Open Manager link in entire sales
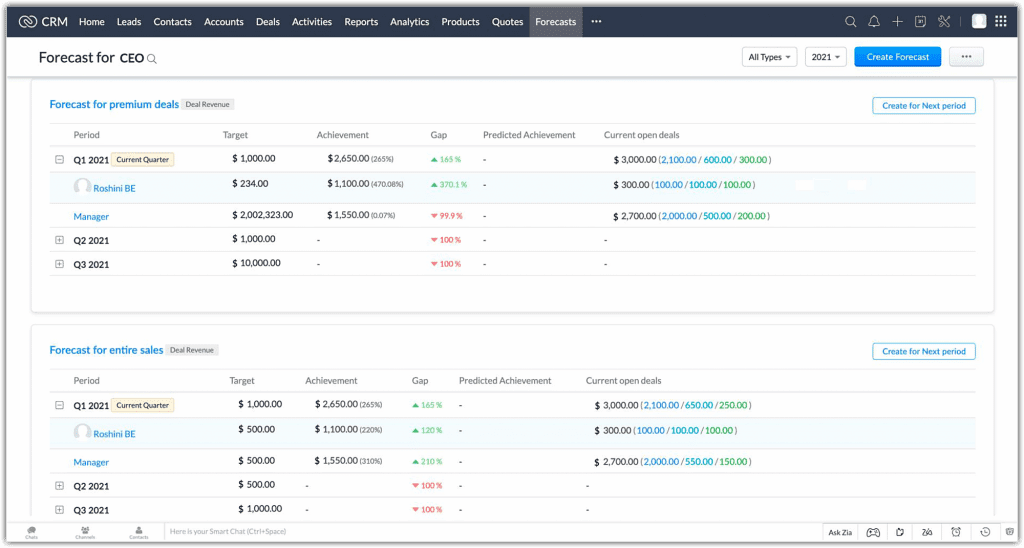1024x548 pixels. pyautogui.click(x=91, y=462)
